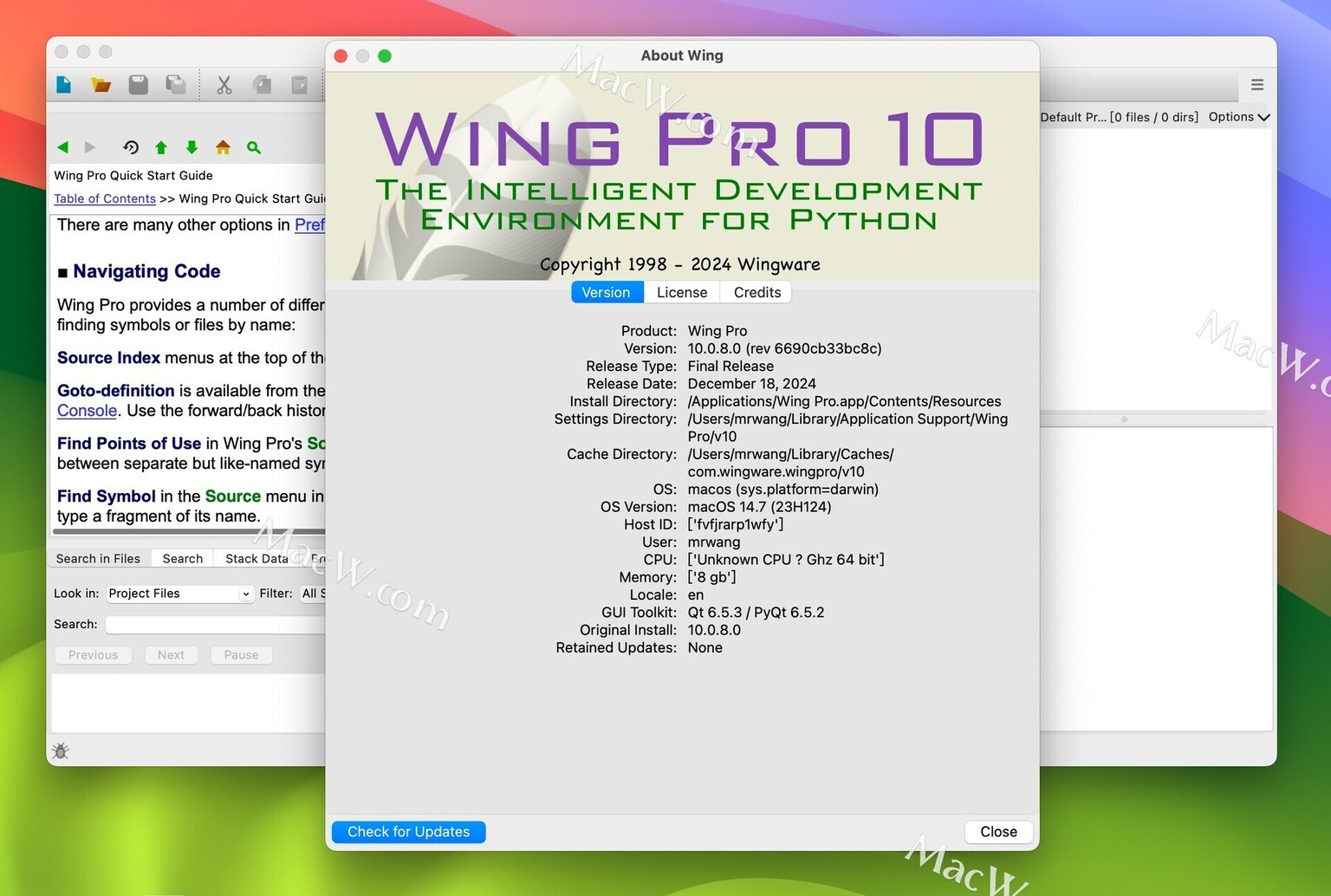Click the green up arrow in help toolbar
Screen dimensions: 1331x896
(x=161, y=147)
